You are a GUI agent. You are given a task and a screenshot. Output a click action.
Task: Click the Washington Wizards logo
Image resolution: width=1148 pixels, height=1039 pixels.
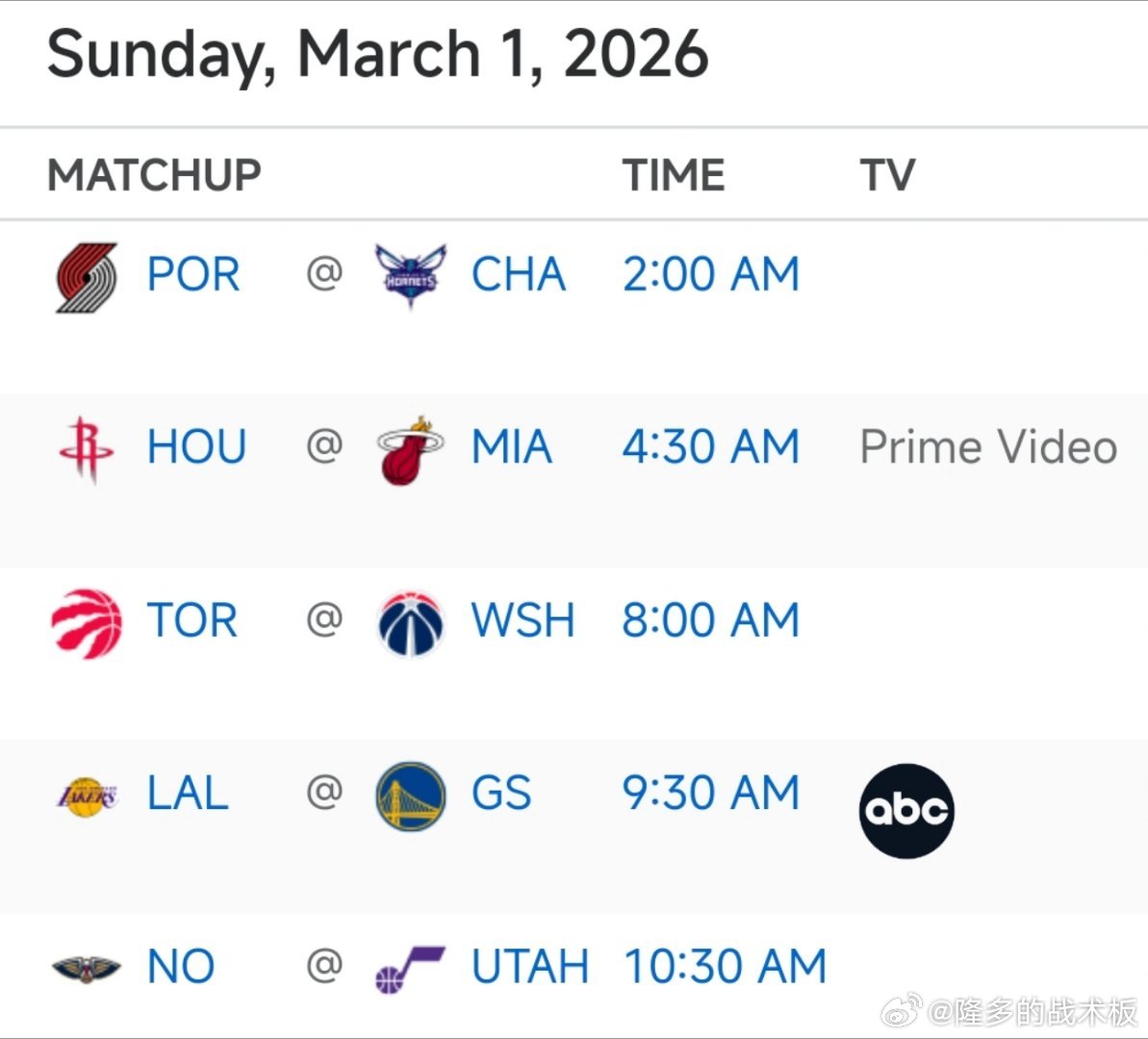coord(410,622)
